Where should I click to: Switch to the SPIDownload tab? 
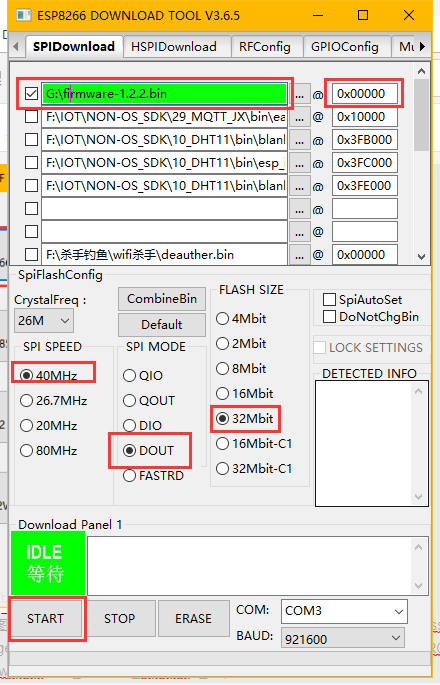[x=73, y=46]
